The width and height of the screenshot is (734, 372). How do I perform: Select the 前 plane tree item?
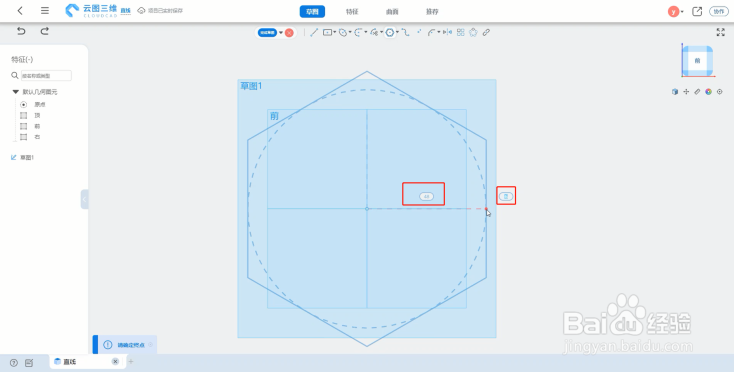(37, 126)
